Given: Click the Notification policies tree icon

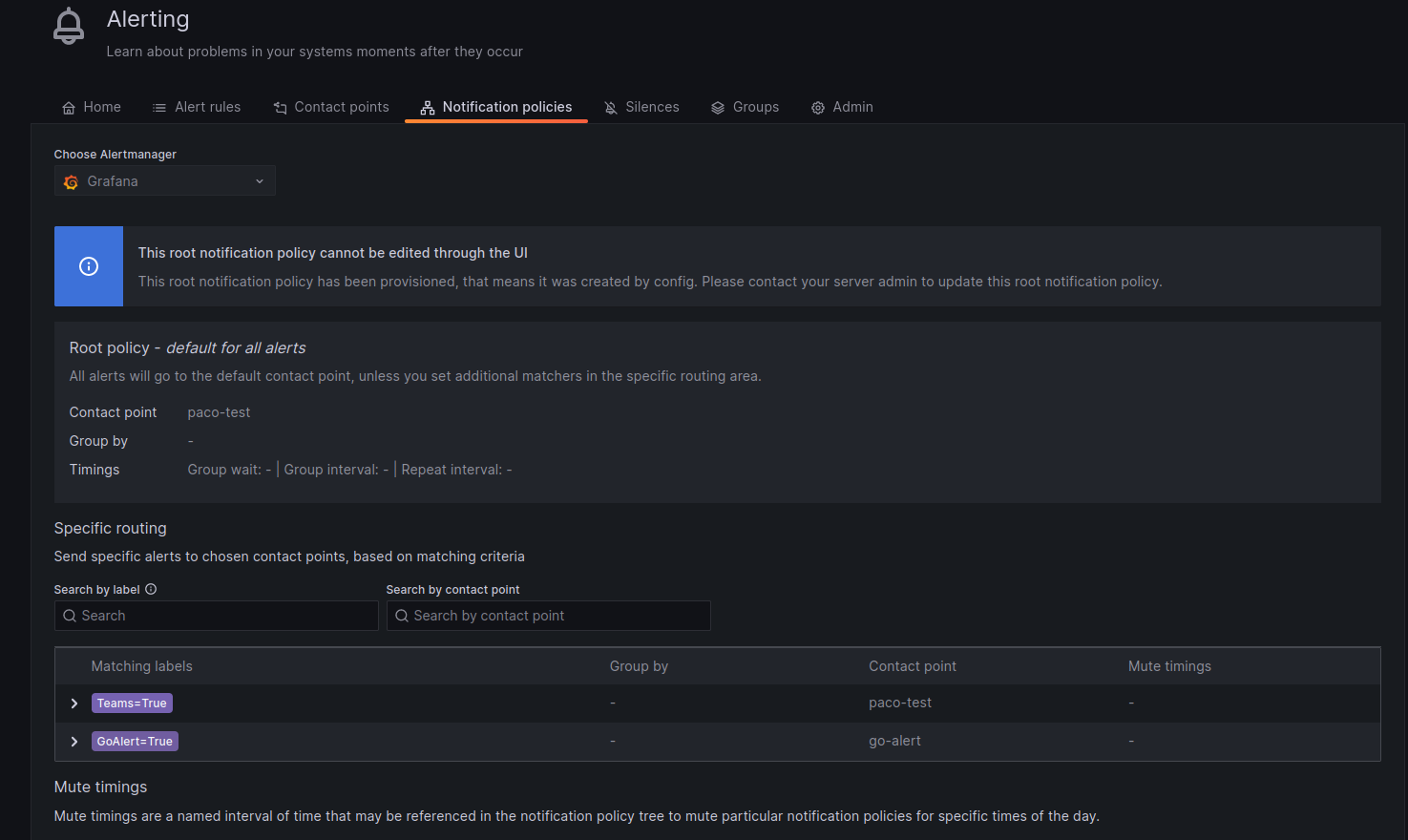Looking at the screenshot, I should click(x=428, y=107).
